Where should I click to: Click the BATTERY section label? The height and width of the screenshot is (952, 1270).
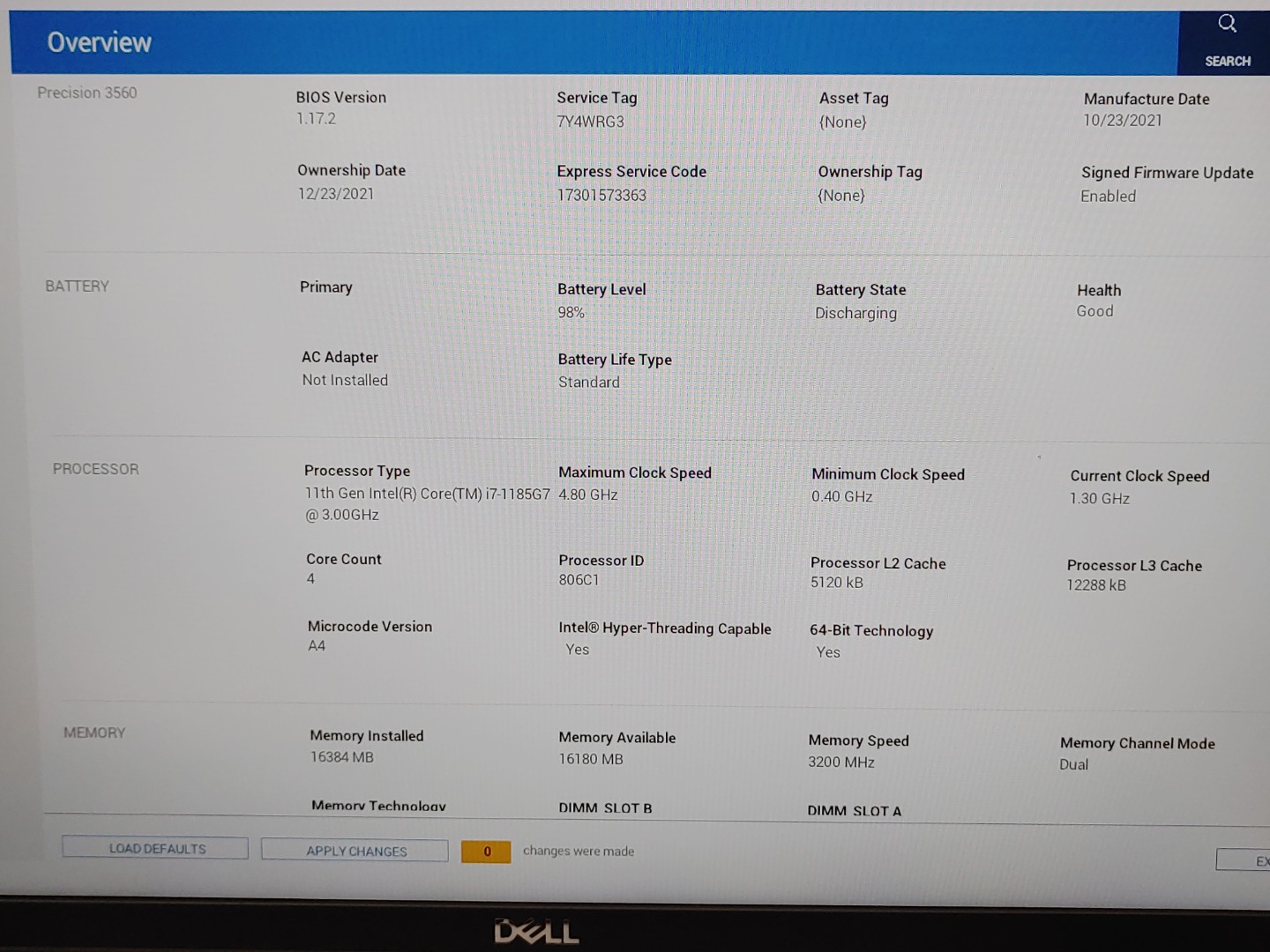click(77, 286)
